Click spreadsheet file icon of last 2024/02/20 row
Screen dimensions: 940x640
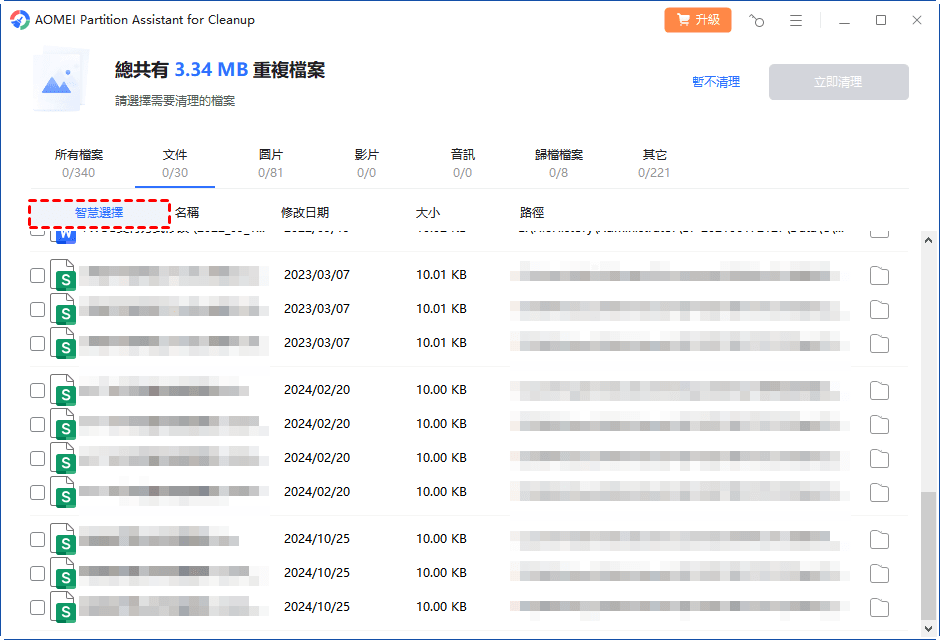63,492
